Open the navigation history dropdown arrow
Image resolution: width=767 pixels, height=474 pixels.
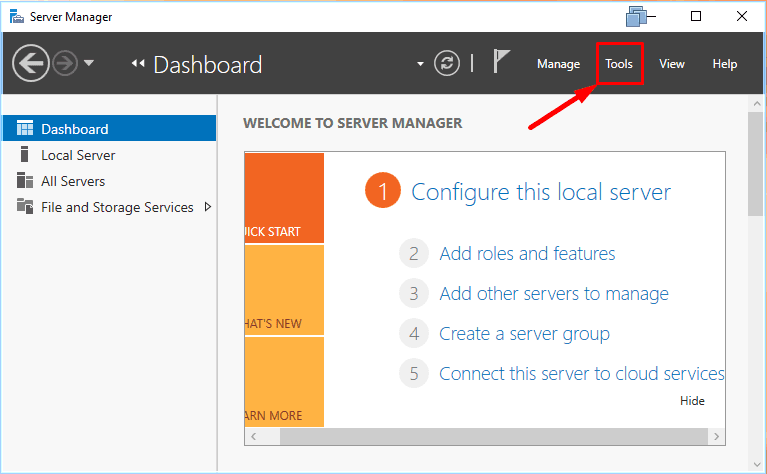89,63
